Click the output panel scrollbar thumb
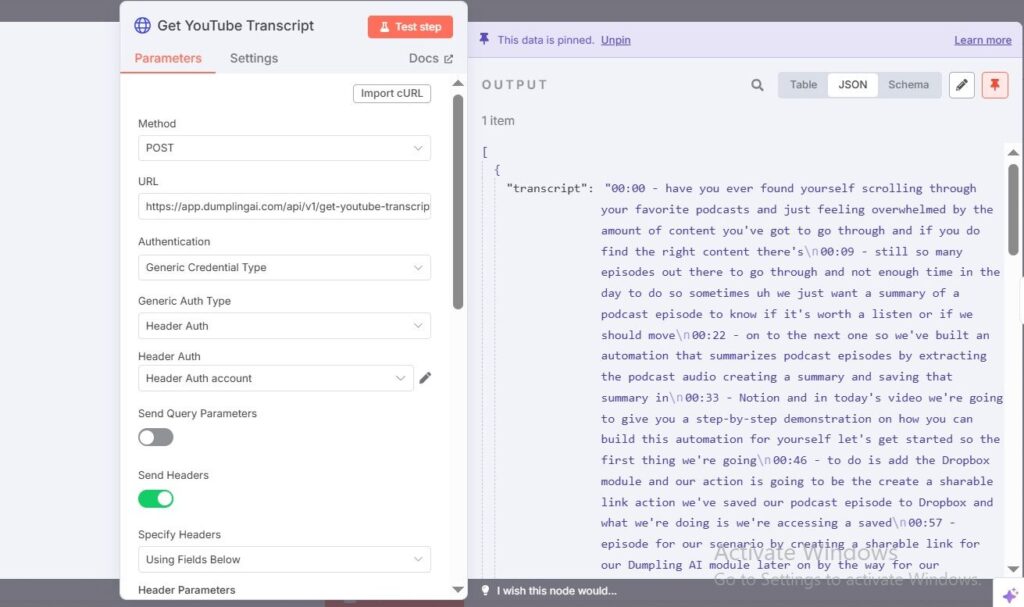 pyautogui.click(x=1013, y=209)
